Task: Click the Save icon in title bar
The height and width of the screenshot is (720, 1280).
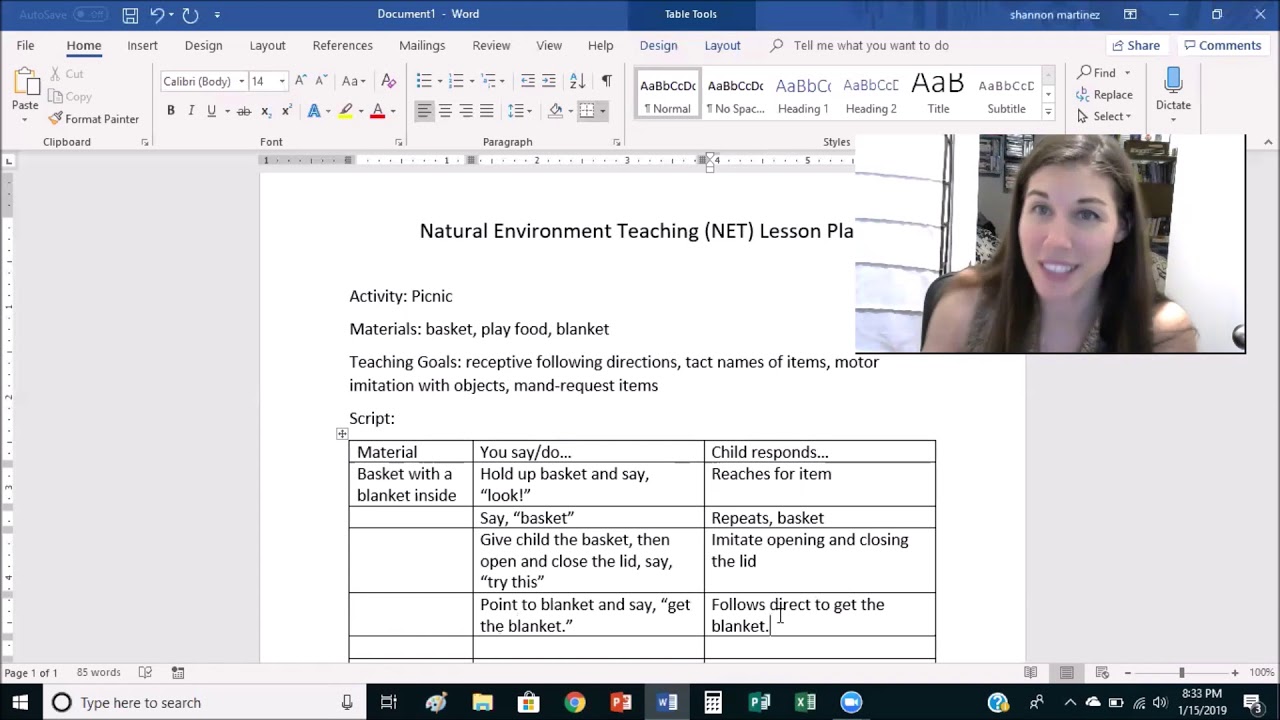Action: tap(130, 15)
